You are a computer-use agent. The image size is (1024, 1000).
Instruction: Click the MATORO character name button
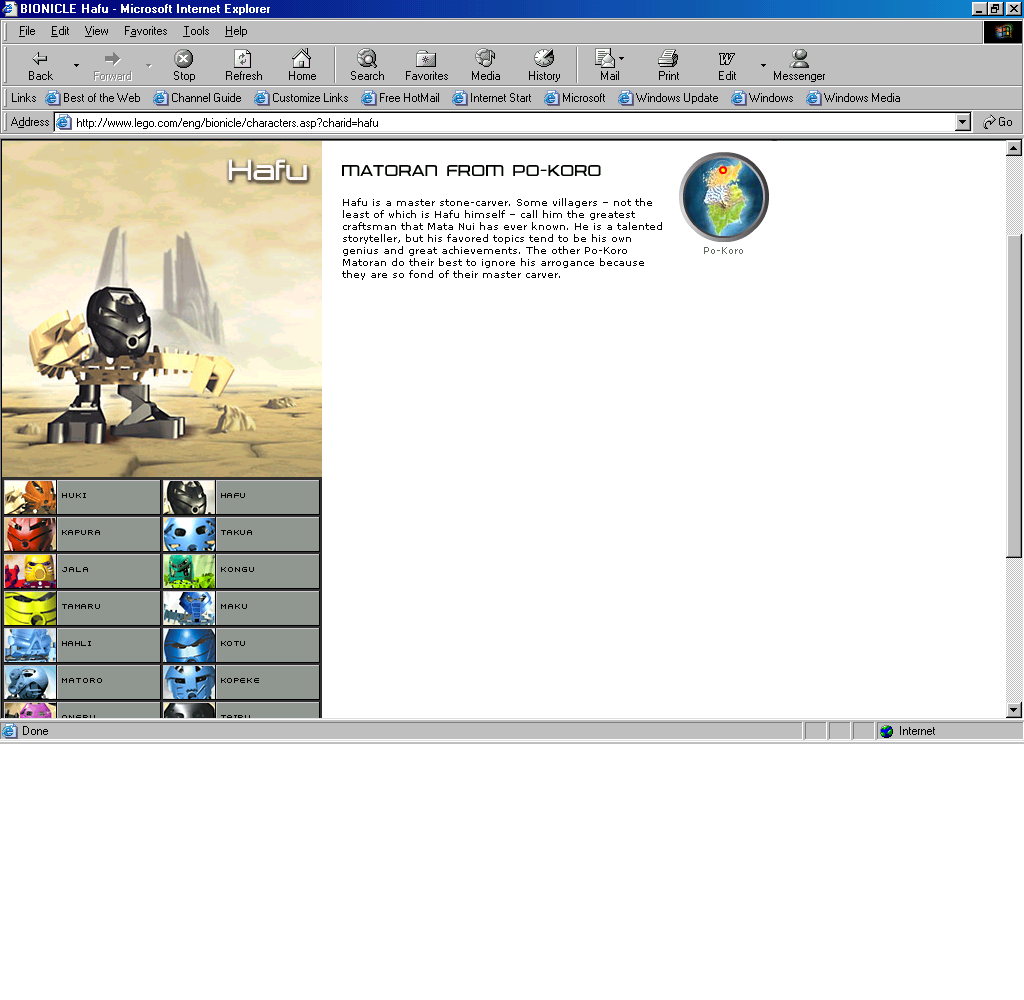tap(108, 683)
